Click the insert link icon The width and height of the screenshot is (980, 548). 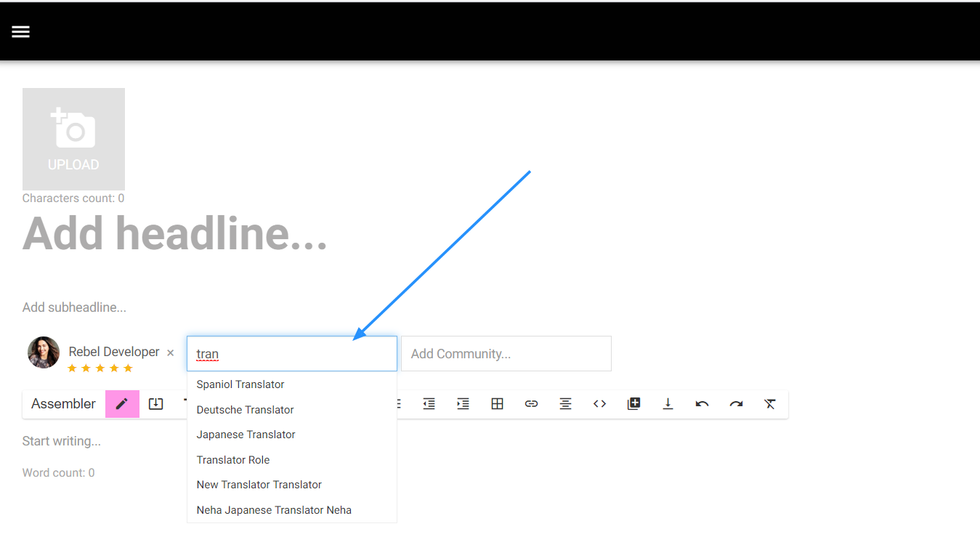point(531,404)
